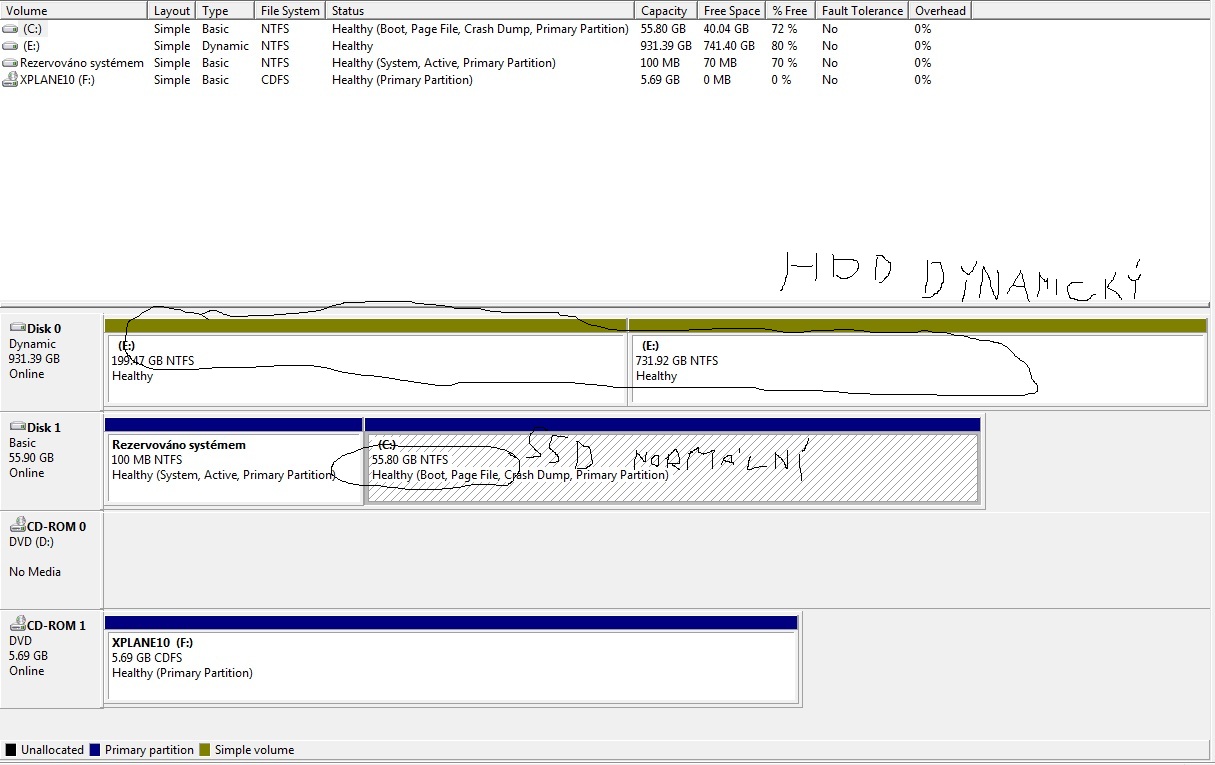
Task: Select the Rezervováno systémem volume row
Action: click(486, 63)
